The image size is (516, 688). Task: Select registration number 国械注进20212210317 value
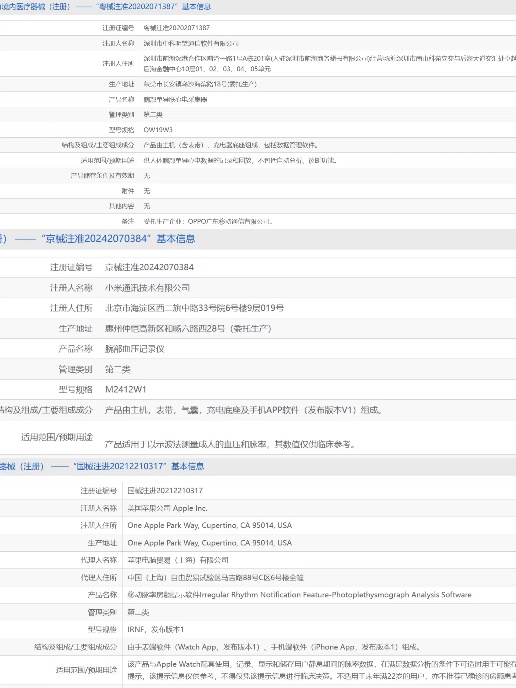165,491
